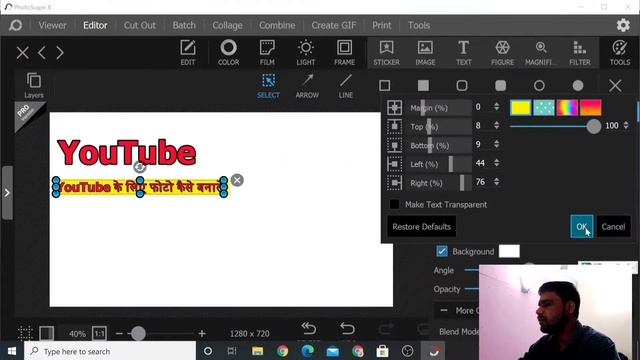The width and height of the screenshot is (640, 360).
Task: Delete the selected text object on canvas
Action: (237, 180)
